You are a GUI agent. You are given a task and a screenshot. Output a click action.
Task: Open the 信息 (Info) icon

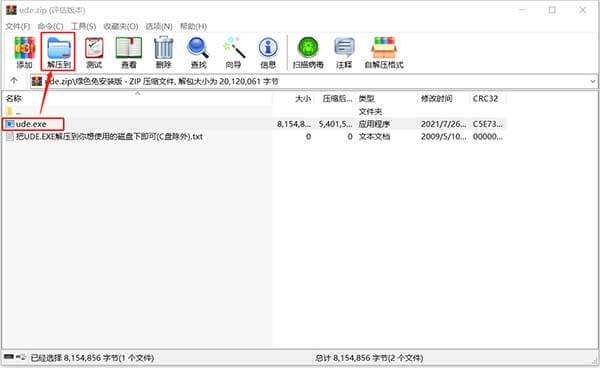click(x=268, y=52)
